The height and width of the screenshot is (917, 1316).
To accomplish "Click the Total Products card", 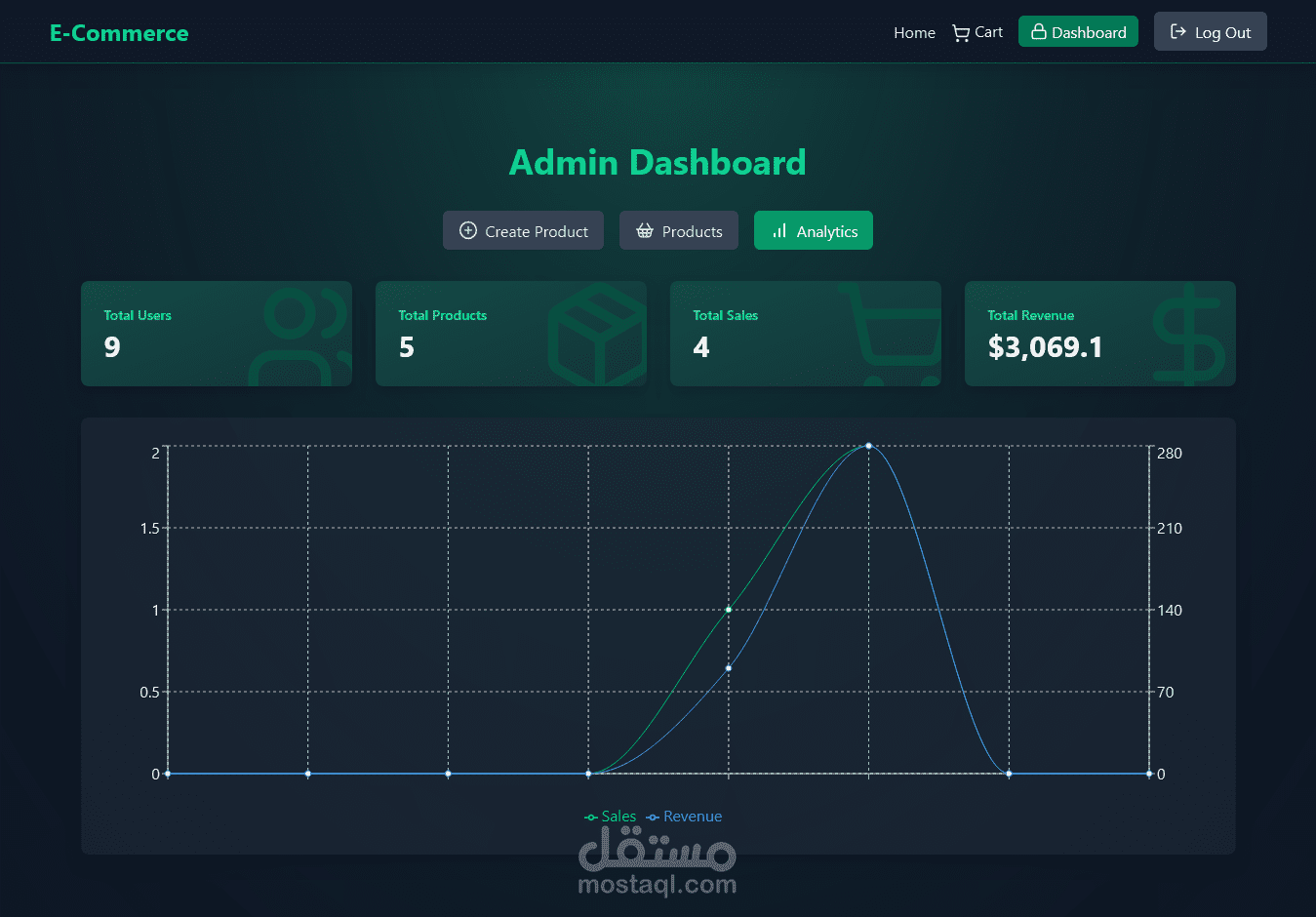I will [511, 334].
